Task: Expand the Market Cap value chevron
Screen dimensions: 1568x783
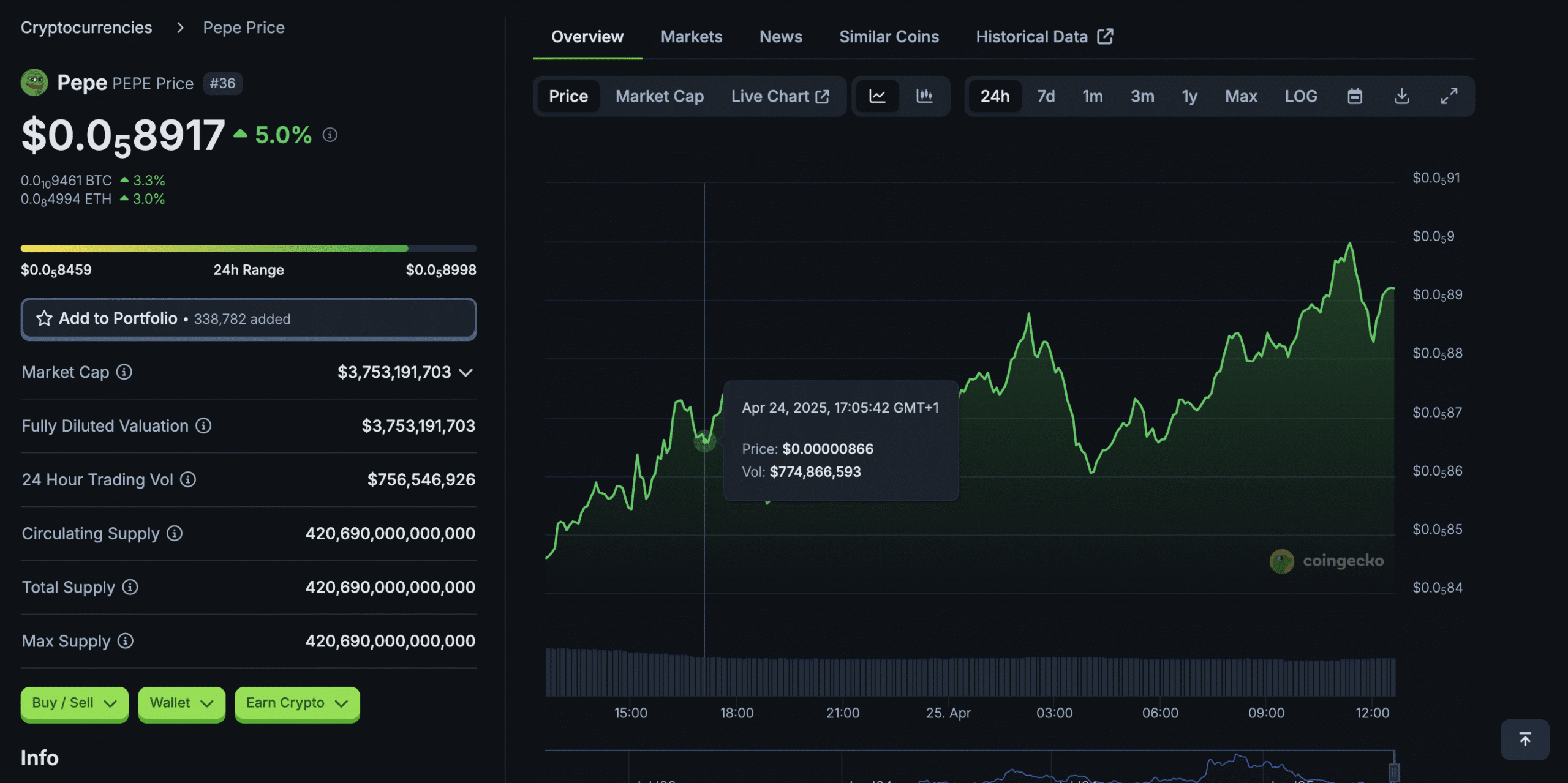Action: click(x=466, y=372)
